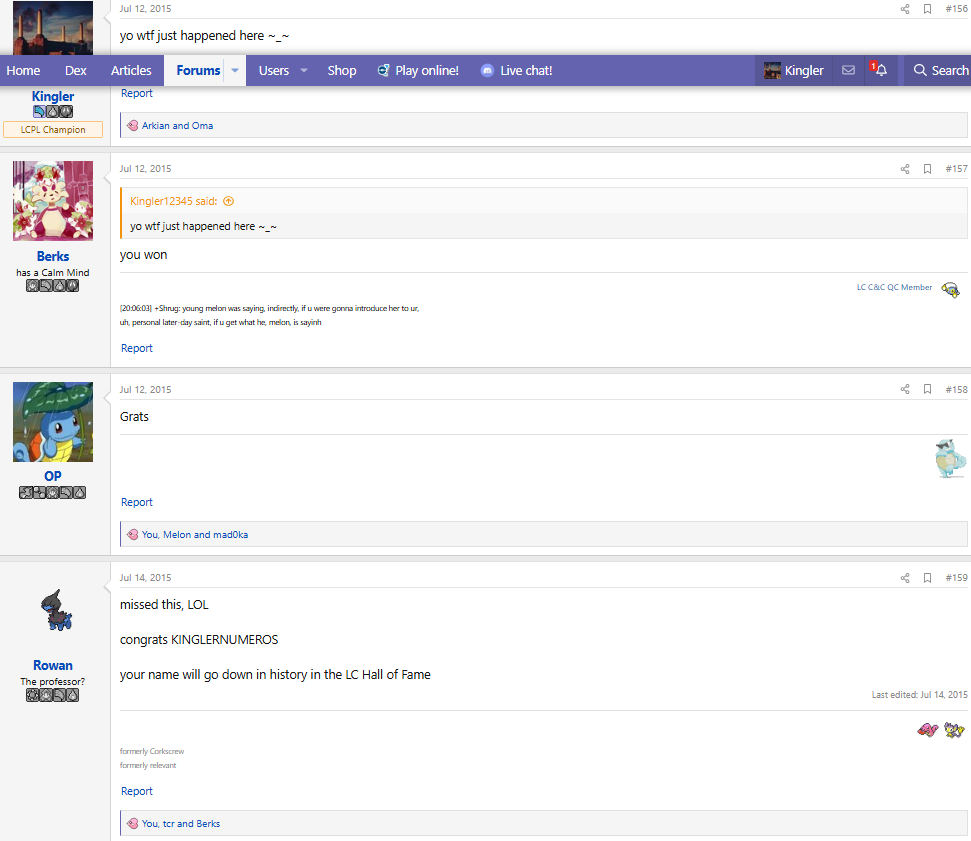971x841 pixels.
Task: Jump to quoted Kingler12345 post arrow
Action: pyautogui.click(x=229, y=201)
